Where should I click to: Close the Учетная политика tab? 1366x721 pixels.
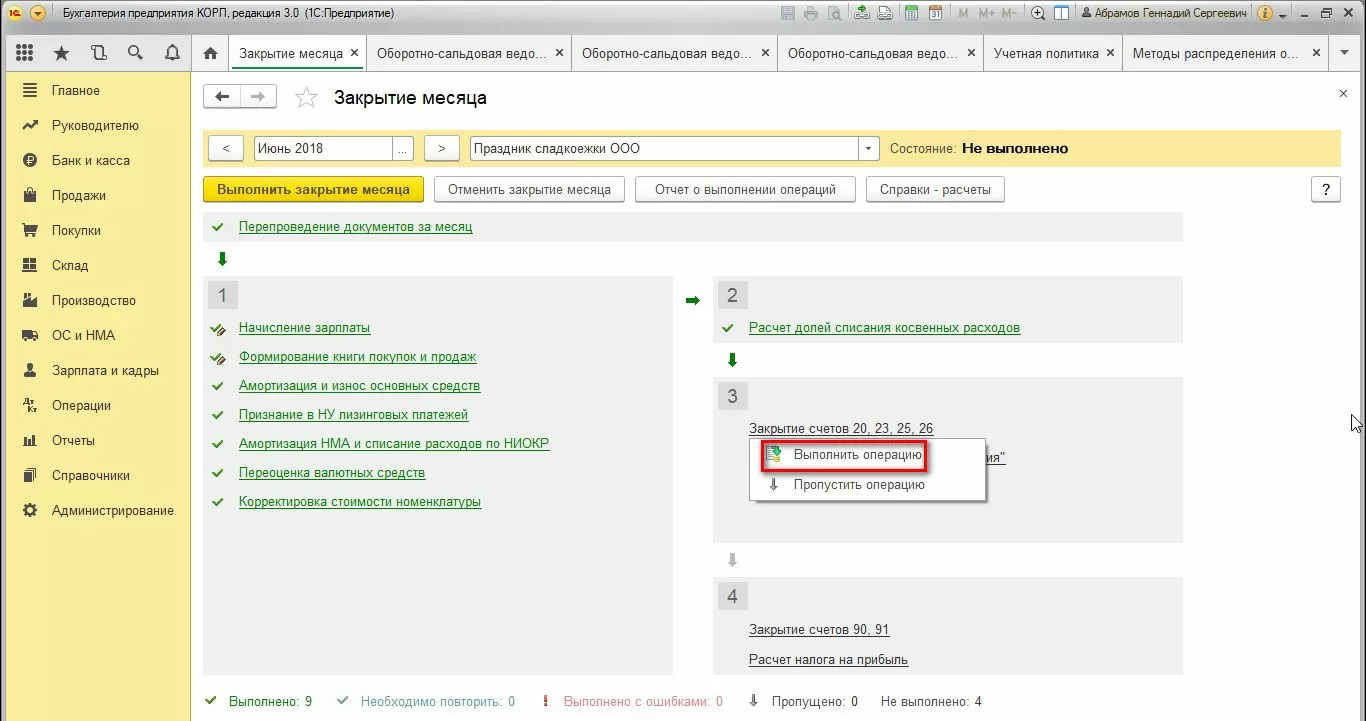(1110, 54)
